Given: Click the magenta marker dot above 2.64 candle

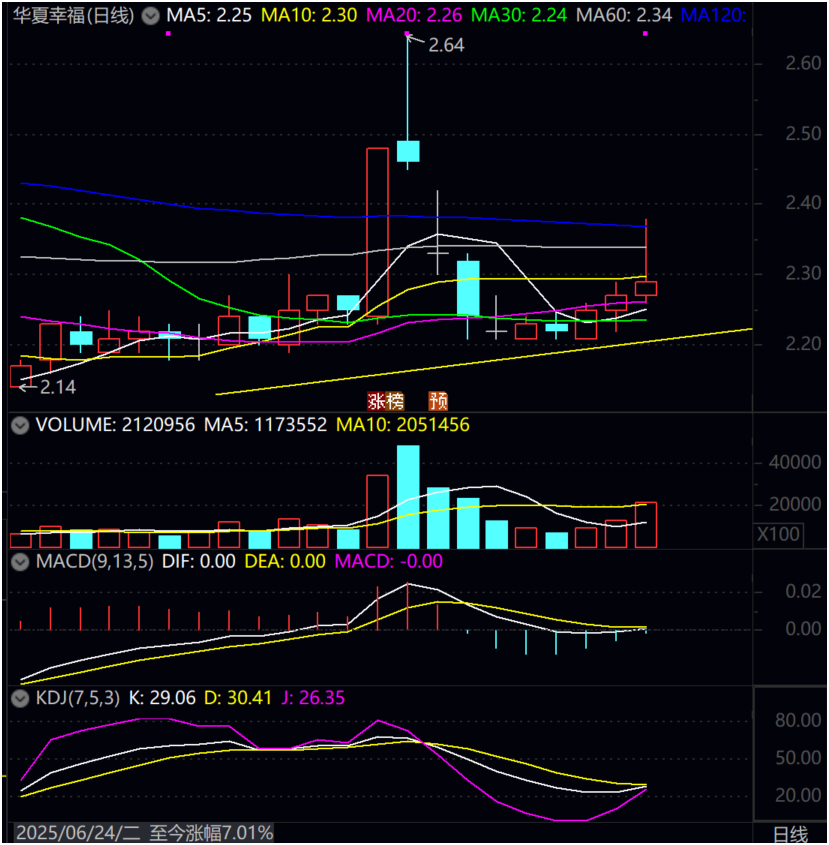Looking at the screenshot, I should tap(407, 33).
